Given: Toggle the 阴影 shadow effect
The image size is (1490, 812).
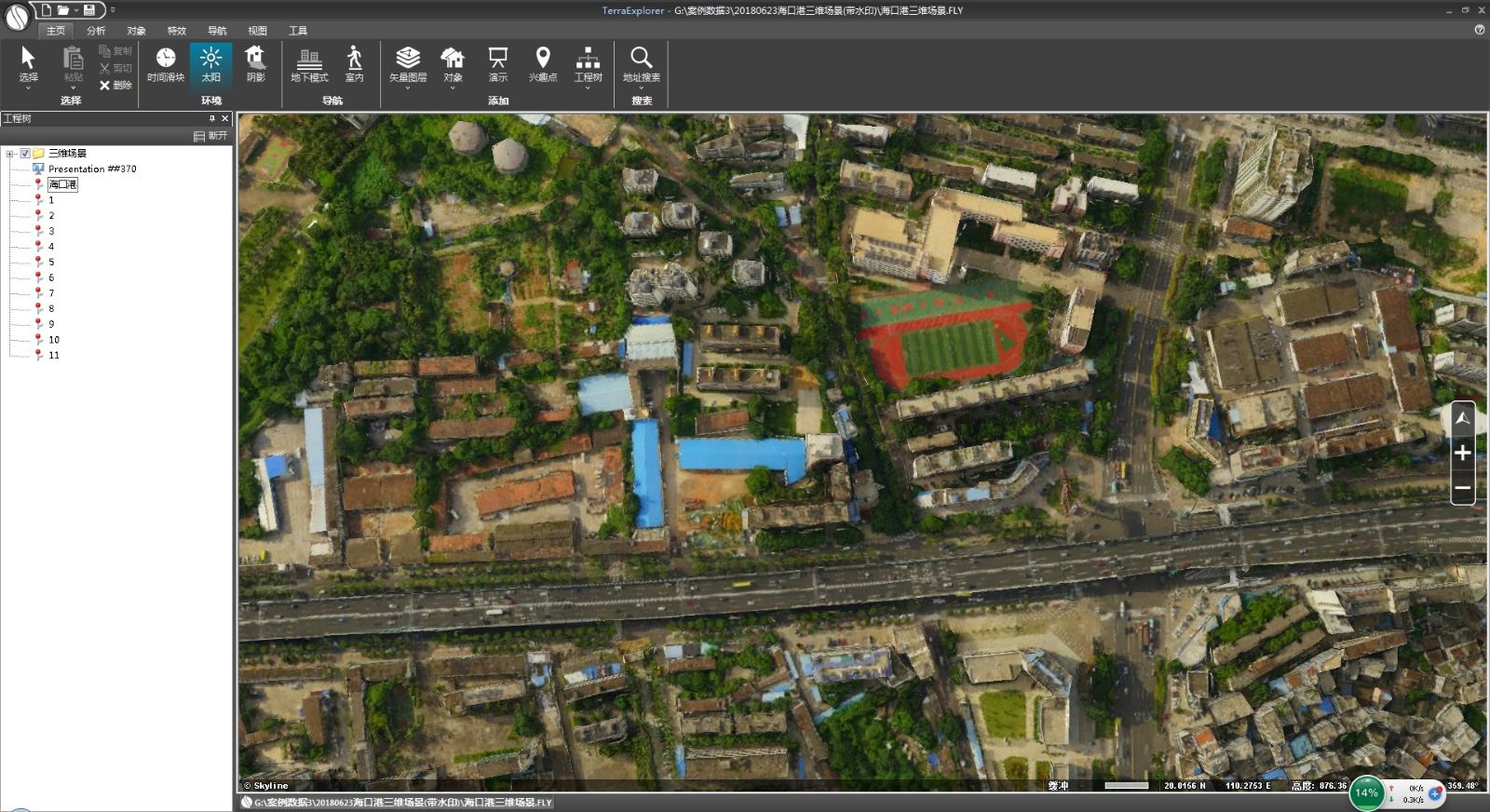Looking at the screenshot, I should click(256, 65).
